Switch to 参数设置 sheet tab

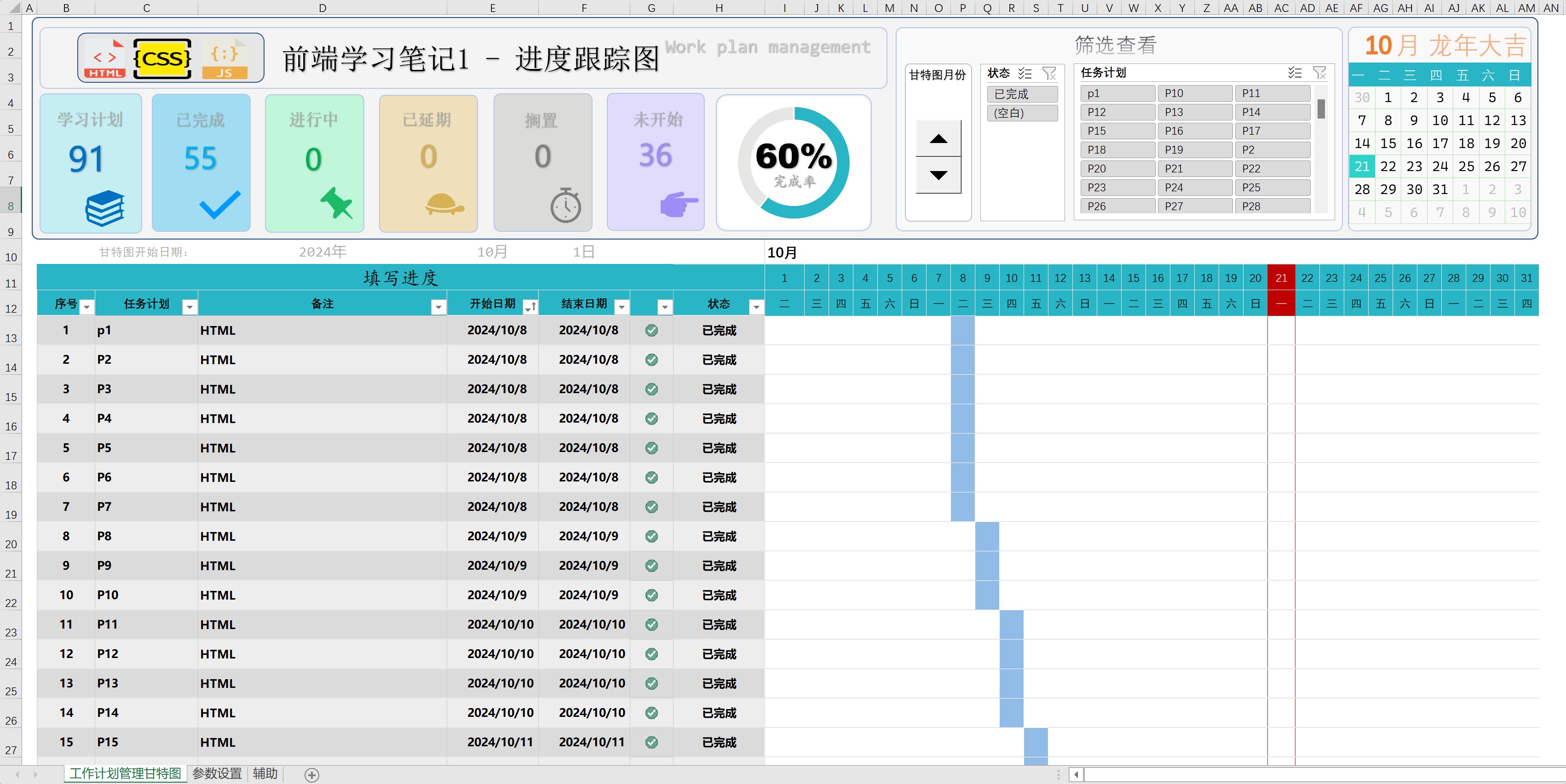pos(217,774)
